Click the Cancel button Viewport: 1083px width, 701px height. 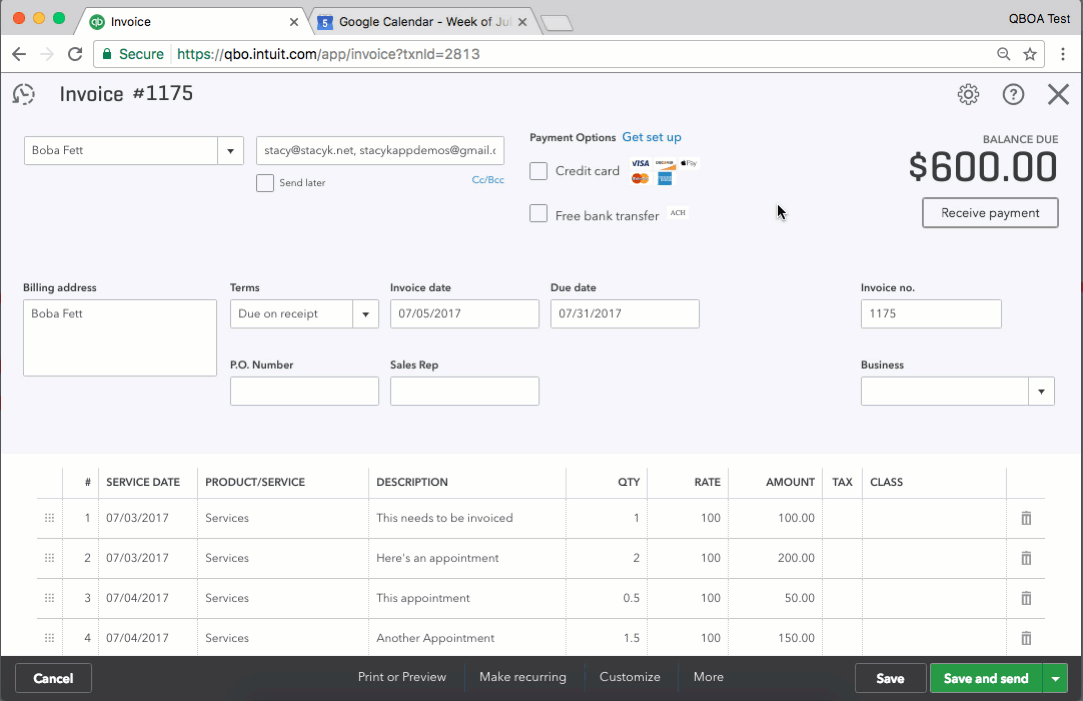[x=53, y=678]
